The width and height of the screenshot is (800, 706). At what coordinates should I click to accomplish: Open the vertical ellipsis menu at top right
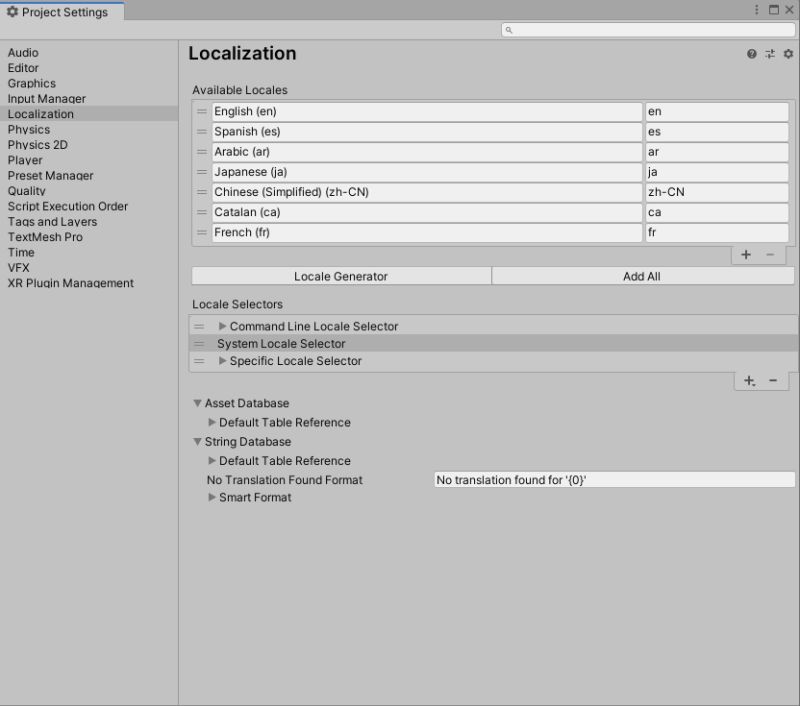pos(757,8)
